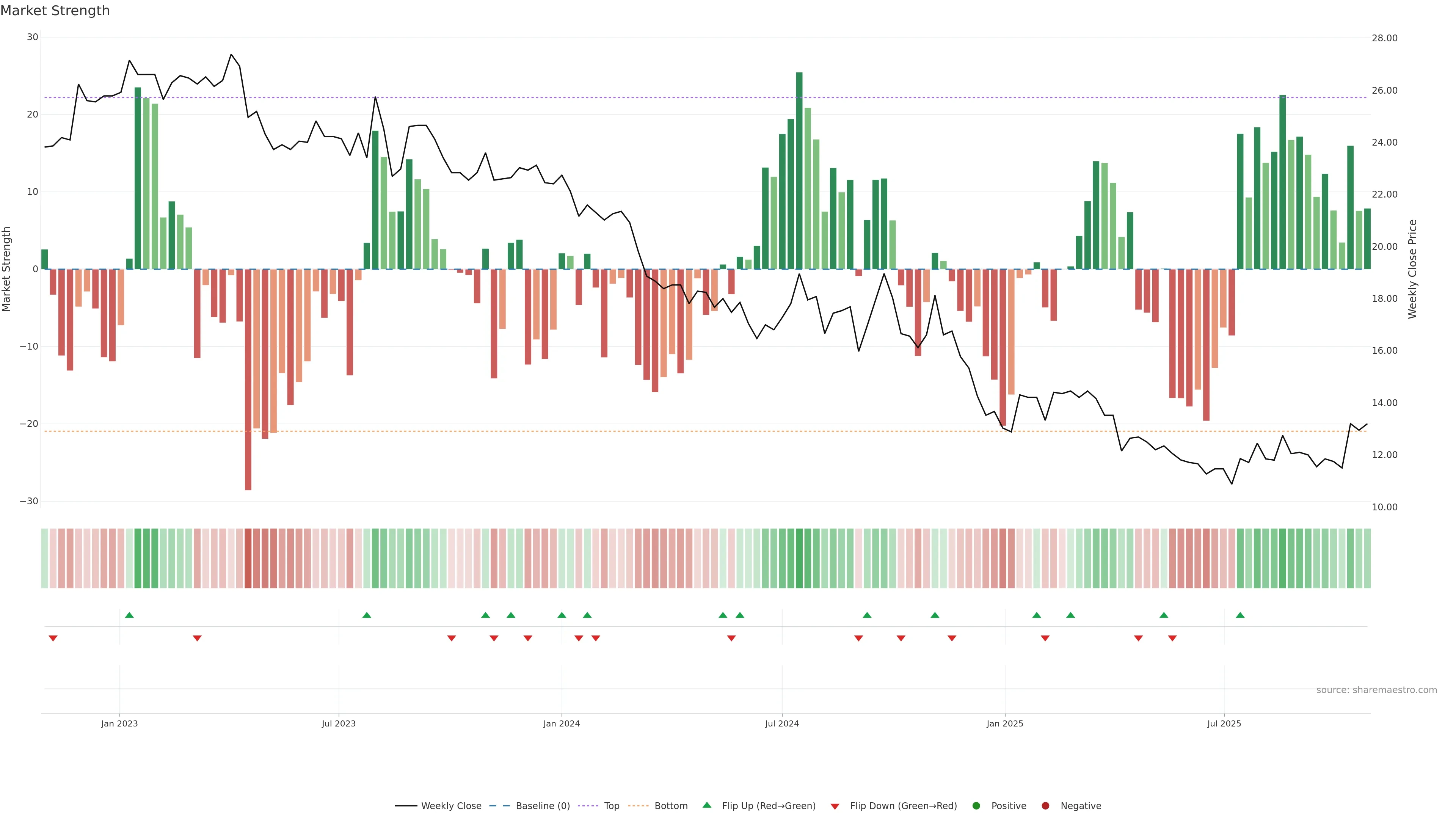This screenshot has width=1456, height=819.
Task: Click first red flip-down marker at far left
Action: [x=53, y=638]
